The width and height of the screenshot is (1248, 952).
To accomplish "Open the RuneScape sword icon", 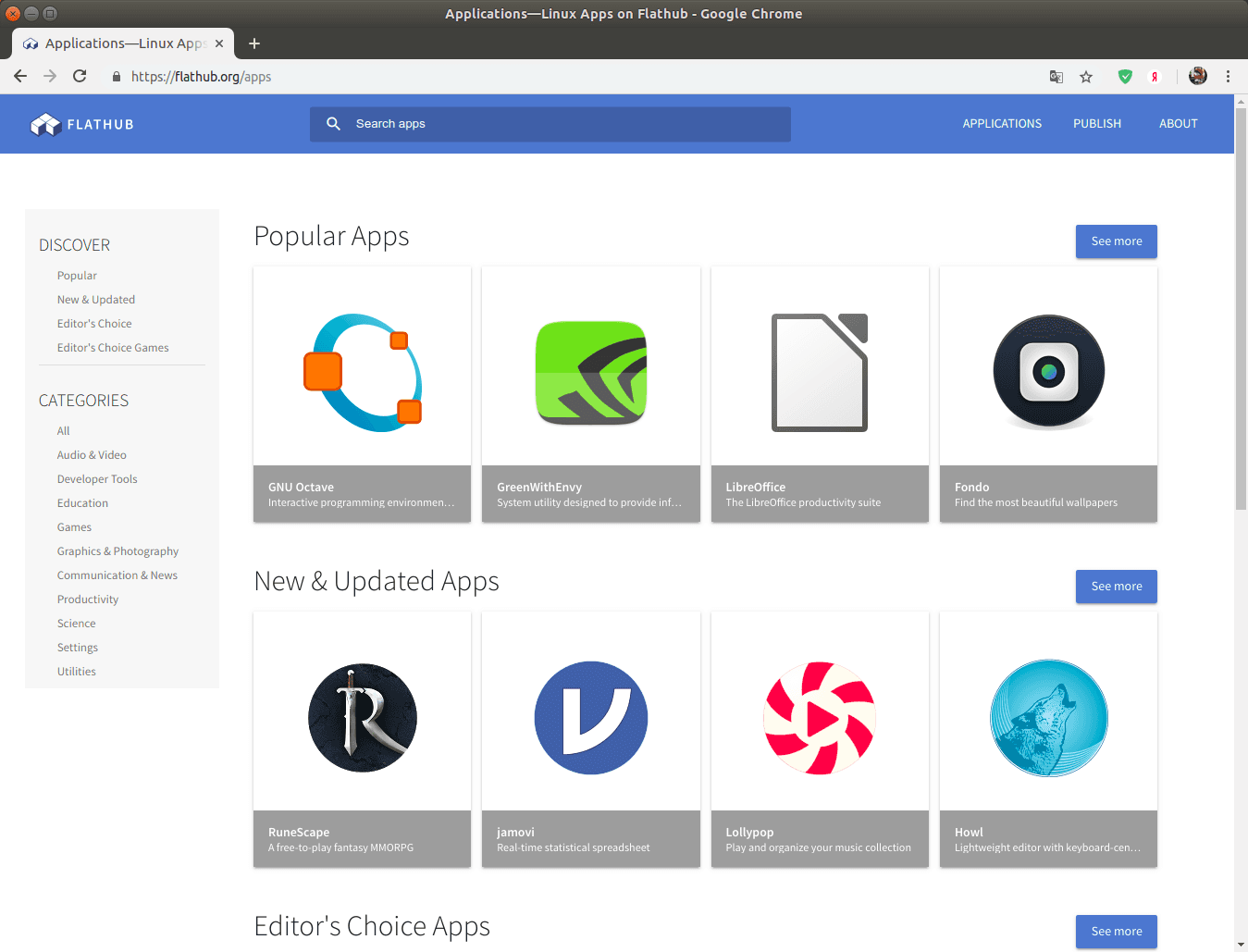I will [x=363, y=718].
